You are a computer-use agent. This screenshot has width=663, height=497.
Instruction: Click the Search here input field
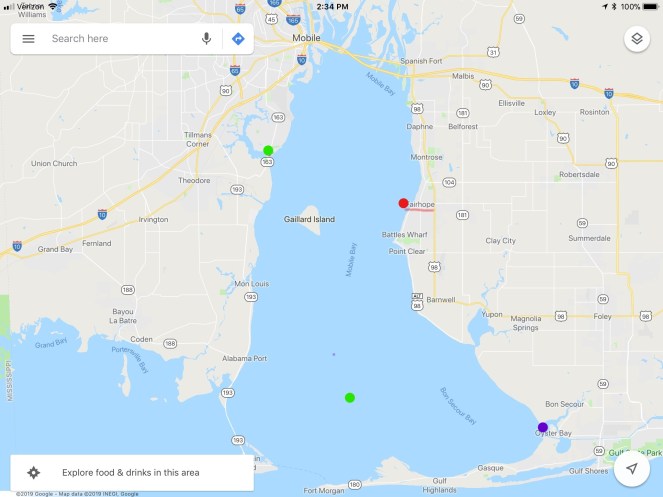121,38
